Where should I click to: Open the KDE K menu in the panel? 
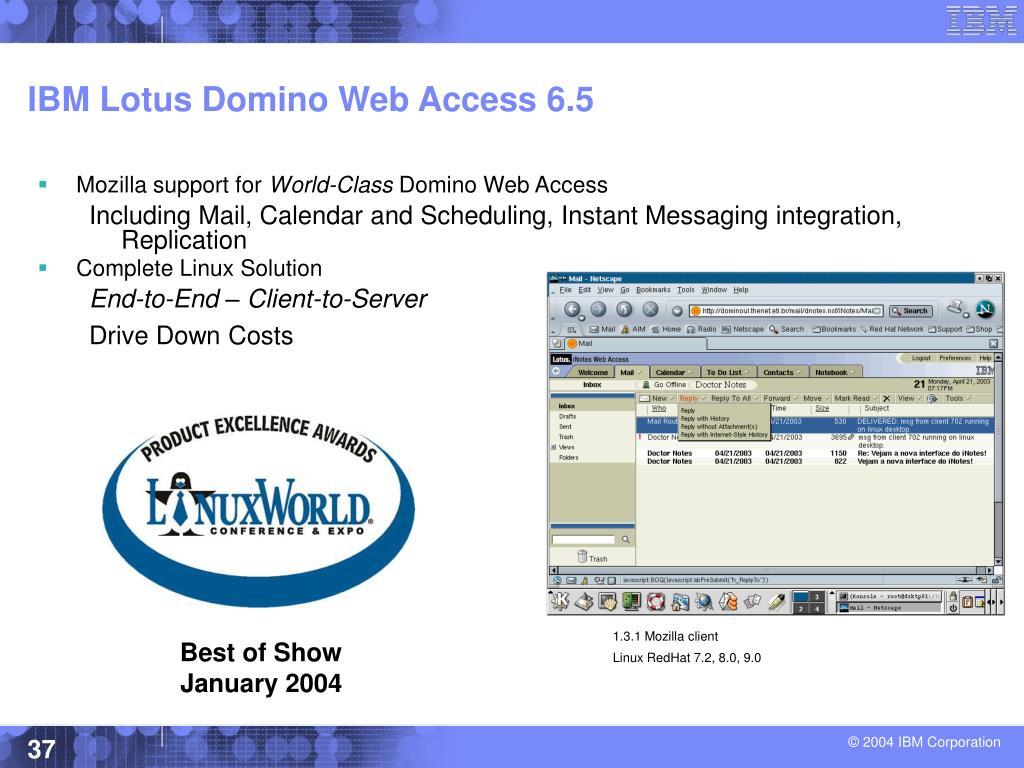559,601
